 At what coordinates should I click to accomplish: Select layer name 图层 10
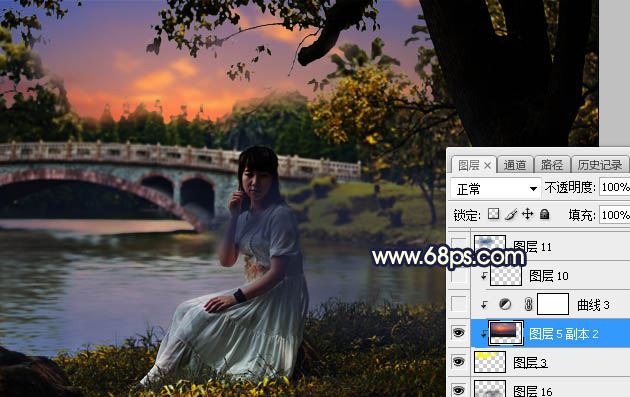549,276
